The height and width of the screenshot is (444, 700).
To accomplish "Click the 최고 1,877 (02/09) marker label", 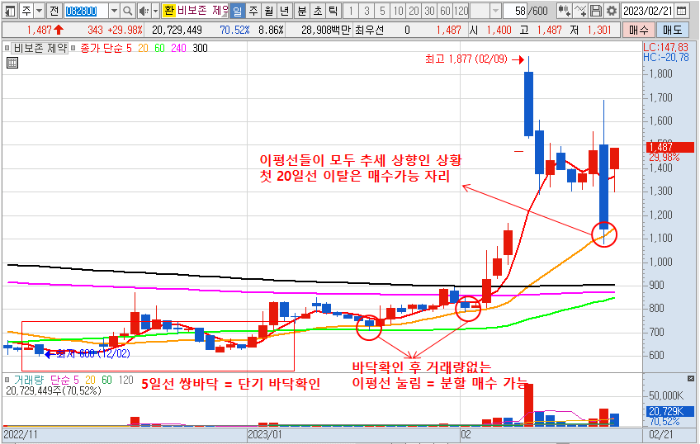I will 466,59.
